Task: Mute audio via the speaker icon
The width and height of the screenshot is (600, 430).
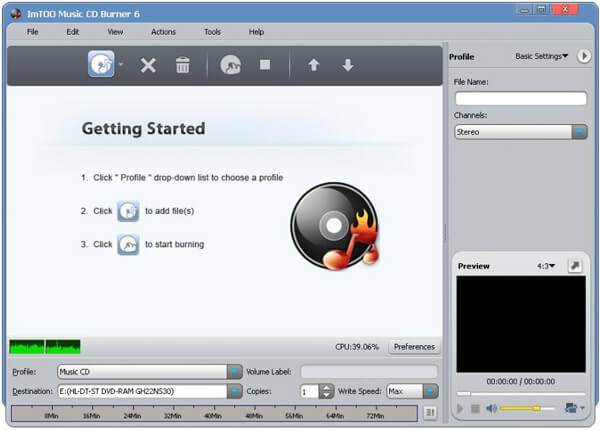Action: point(491,409)
